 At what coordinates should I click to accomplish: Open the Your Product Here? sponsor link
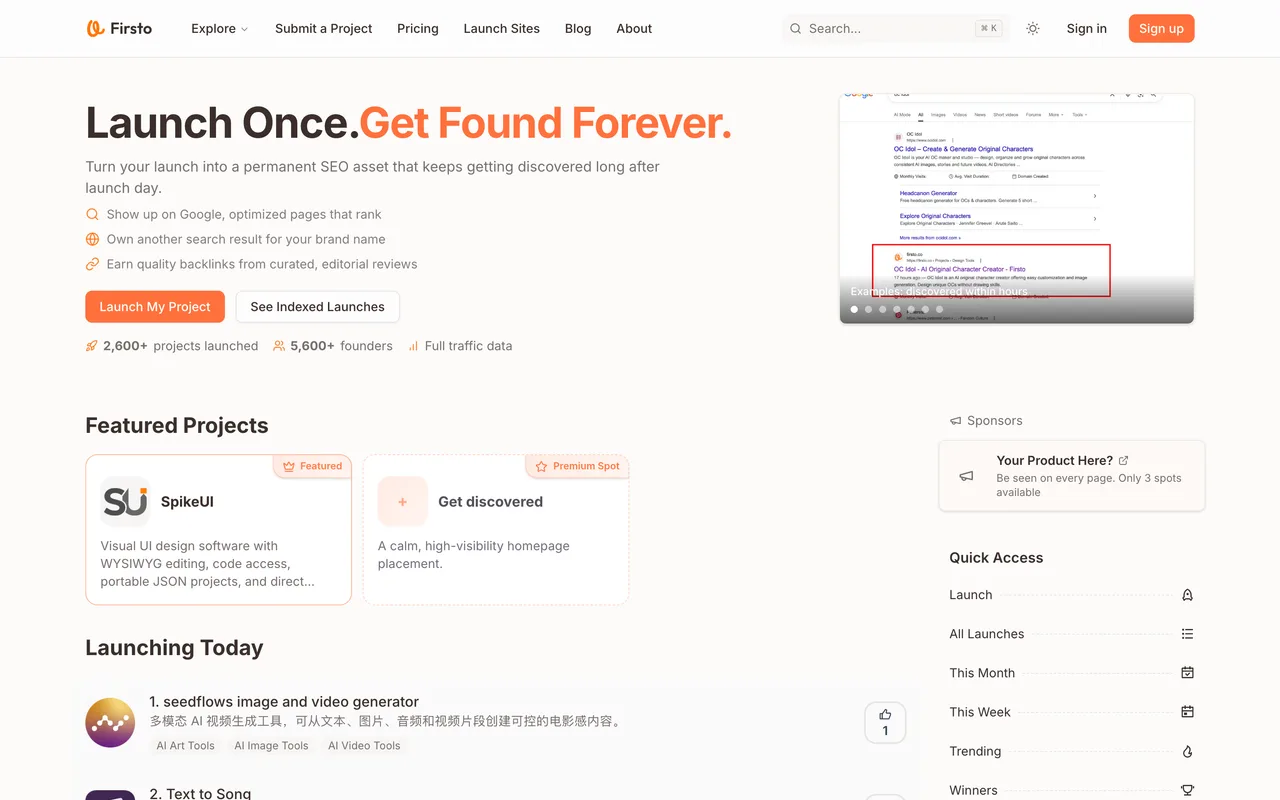[1054, 461]
